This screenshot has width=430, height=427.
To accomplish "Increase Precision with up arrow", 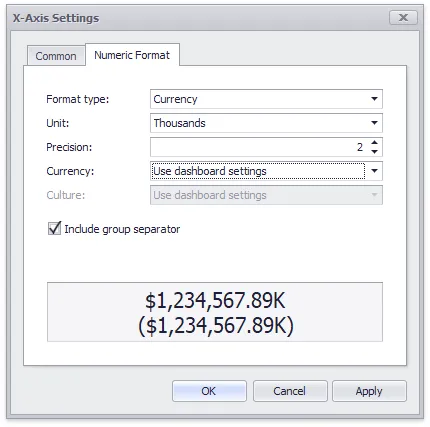I will point(375,143).
